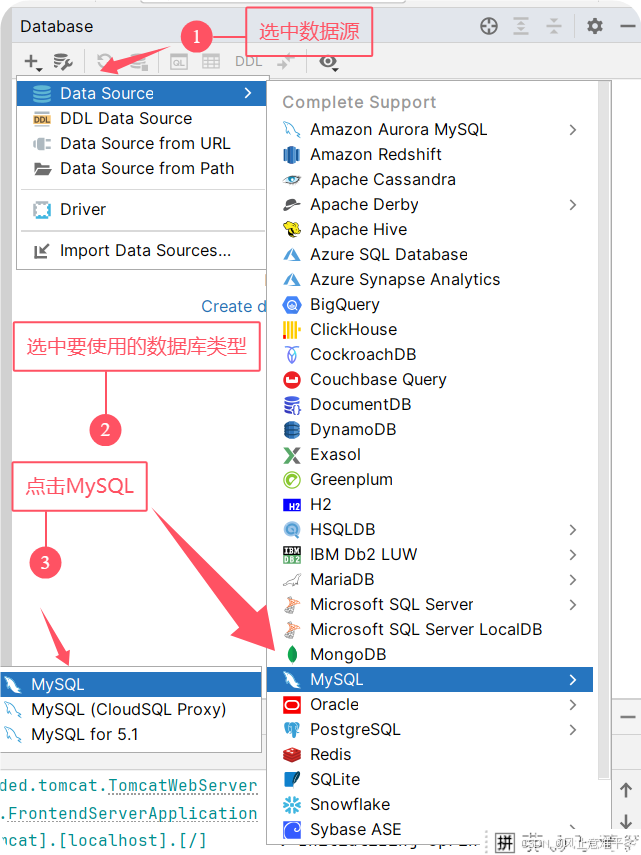This screenshot has height=855, width=641.
Task: Click the target locate icon in Database header
Action: [x=489, y=26]
